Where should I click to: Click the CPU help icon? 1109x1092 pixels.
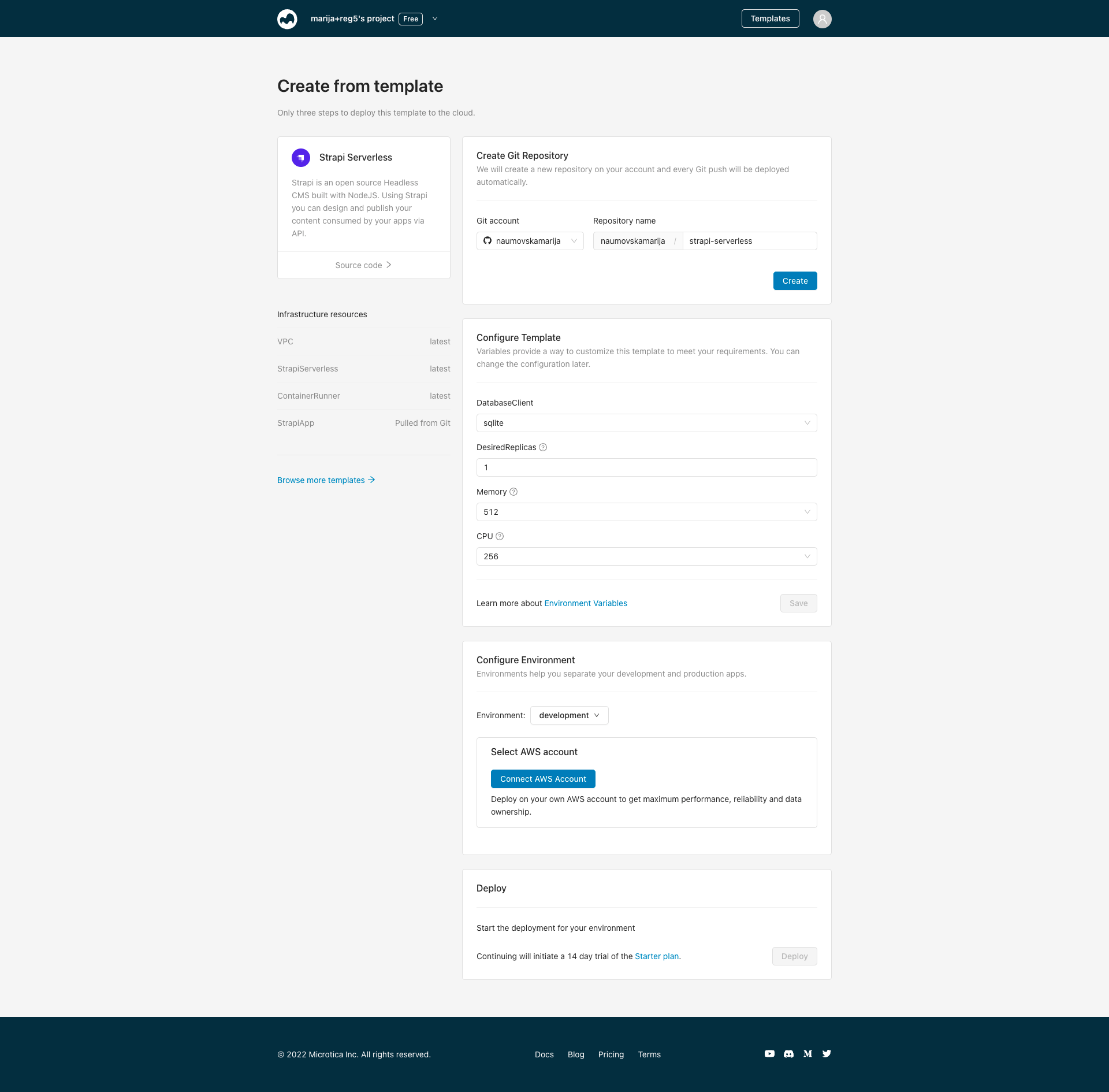click(x=500, y=536)
